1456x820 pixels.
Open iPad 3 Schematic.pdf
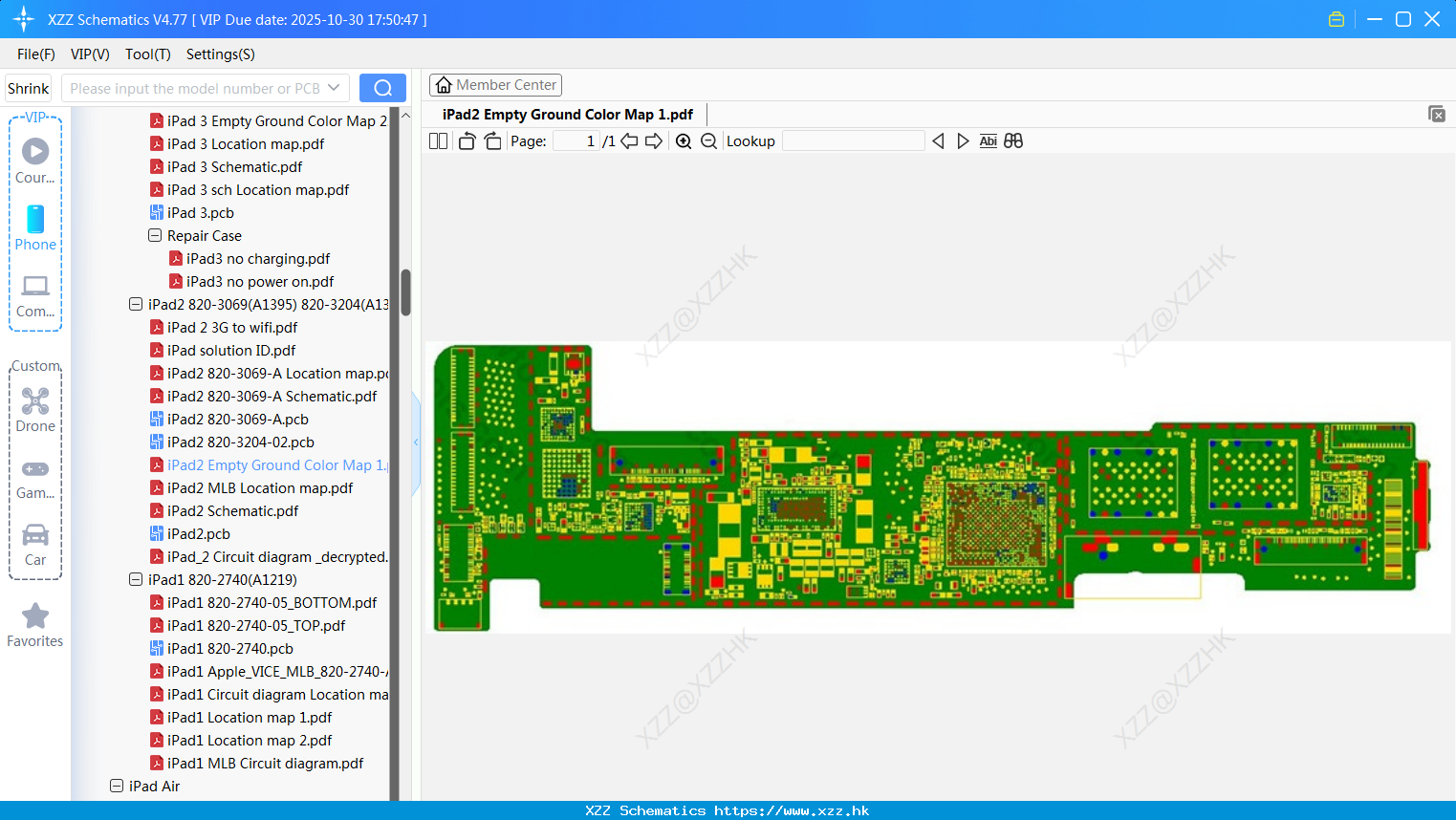click(x=226, y=167)
